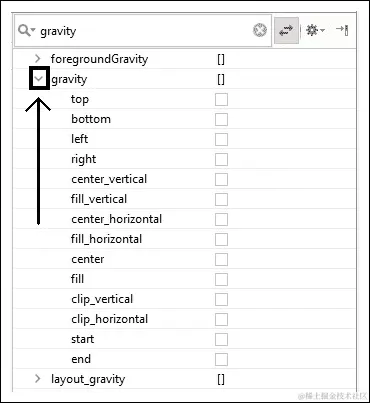370x403 pixels.
Task: Select the clip_vertical label
Action: [102, 299]
